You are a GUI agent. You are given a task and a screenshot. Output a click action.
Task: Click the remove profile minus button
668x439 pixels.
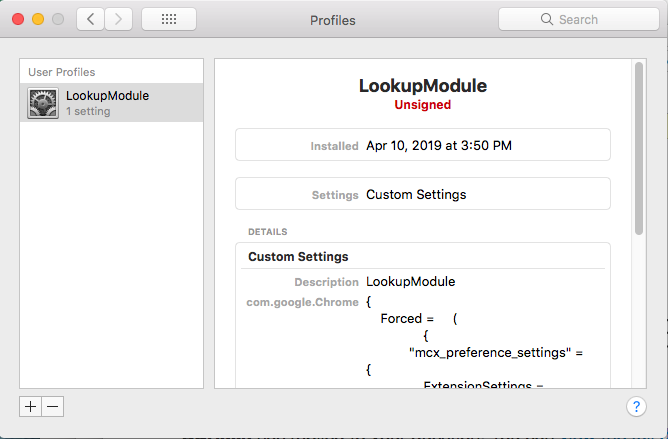click(53, 406)
